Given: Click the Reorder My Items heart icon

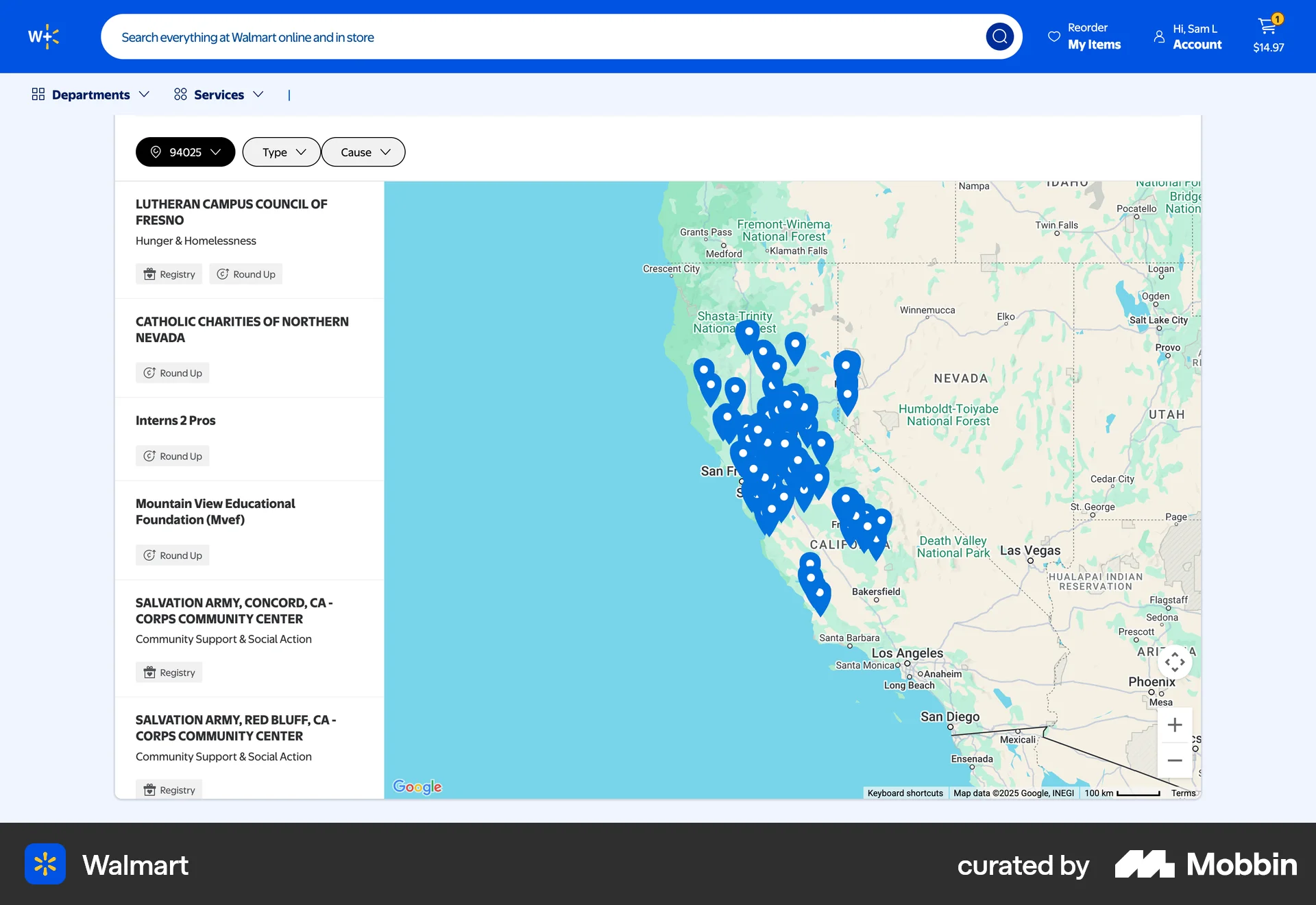Looking at the screenshot, I should pos(1054,36).
